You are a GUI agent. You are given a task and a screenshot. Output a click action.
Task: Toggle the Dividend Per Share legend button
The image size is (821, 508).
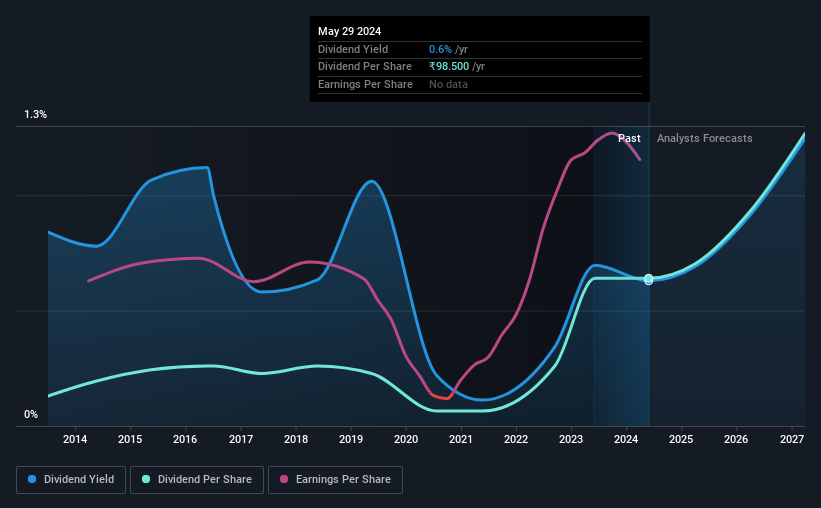click(x=197, y=480)
